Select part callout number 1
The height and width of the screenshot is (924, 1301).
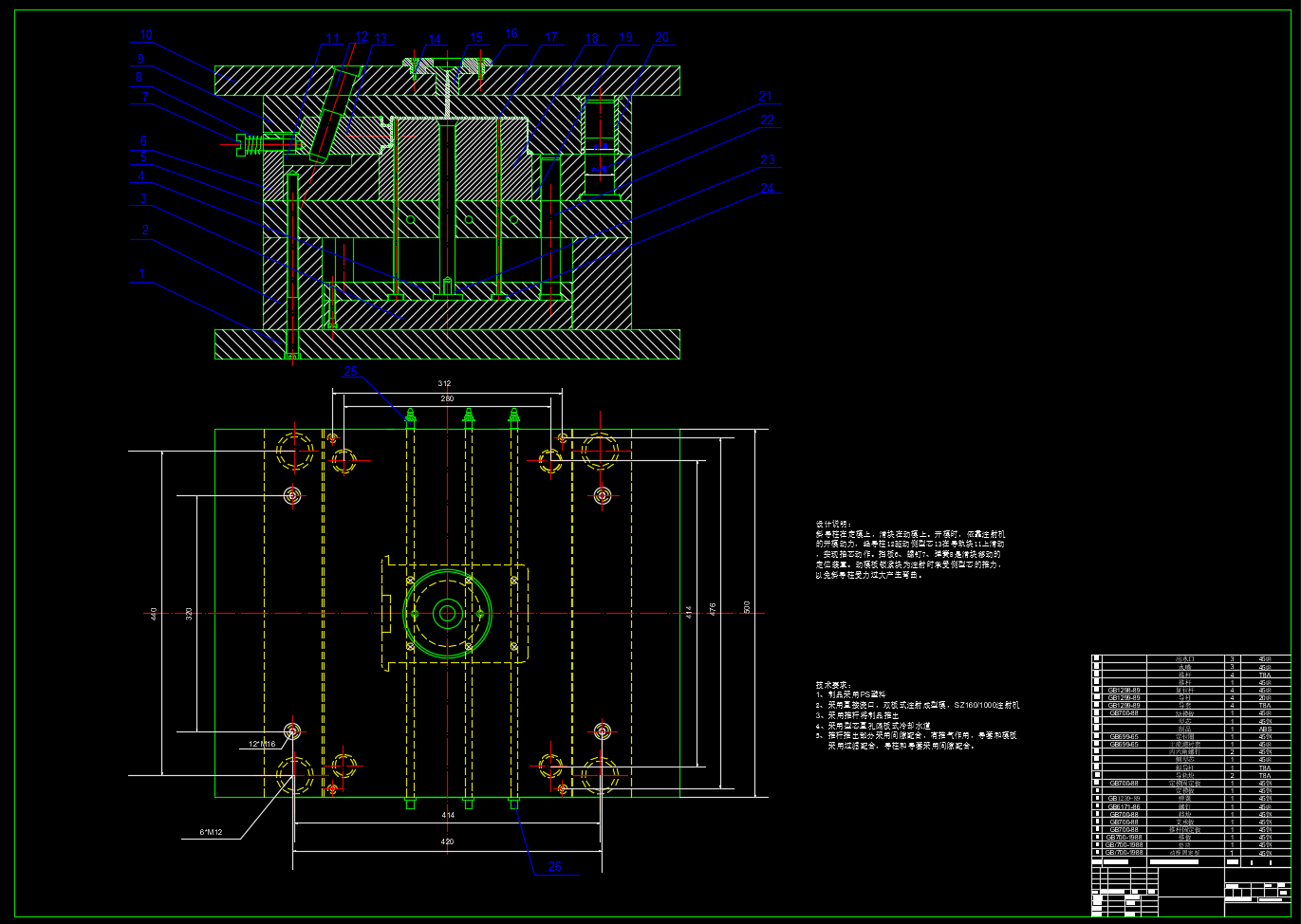[x=143, y=274]
